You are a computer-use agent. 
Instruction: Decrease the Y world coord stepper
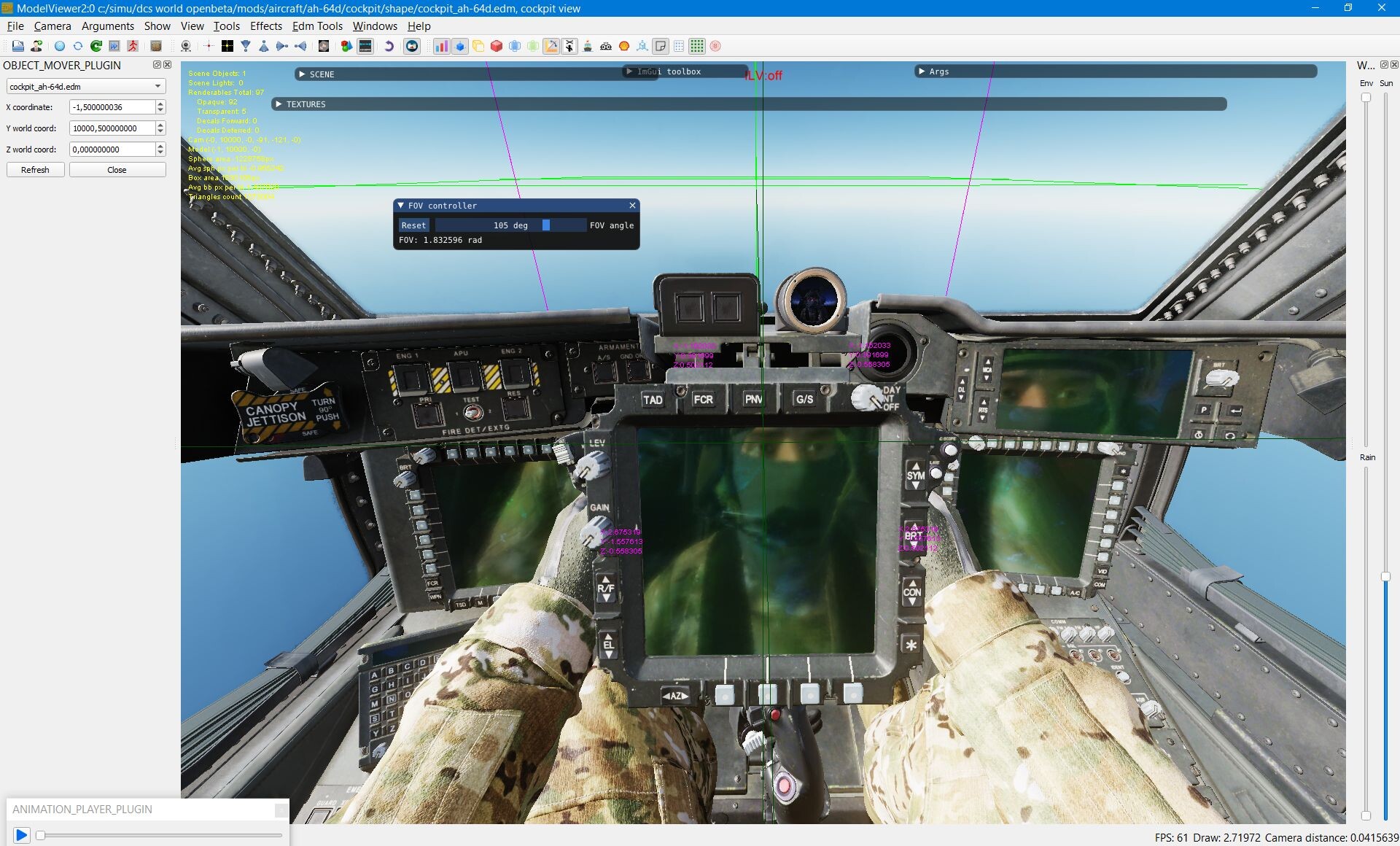[160, 131]
